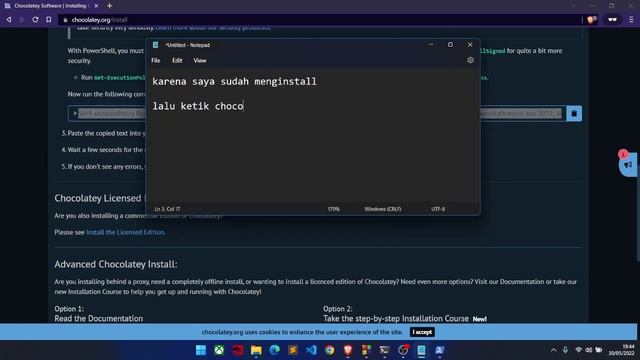The image size is (640, 360).
Task: Click the browser forward button
Action: click(22, 20)
